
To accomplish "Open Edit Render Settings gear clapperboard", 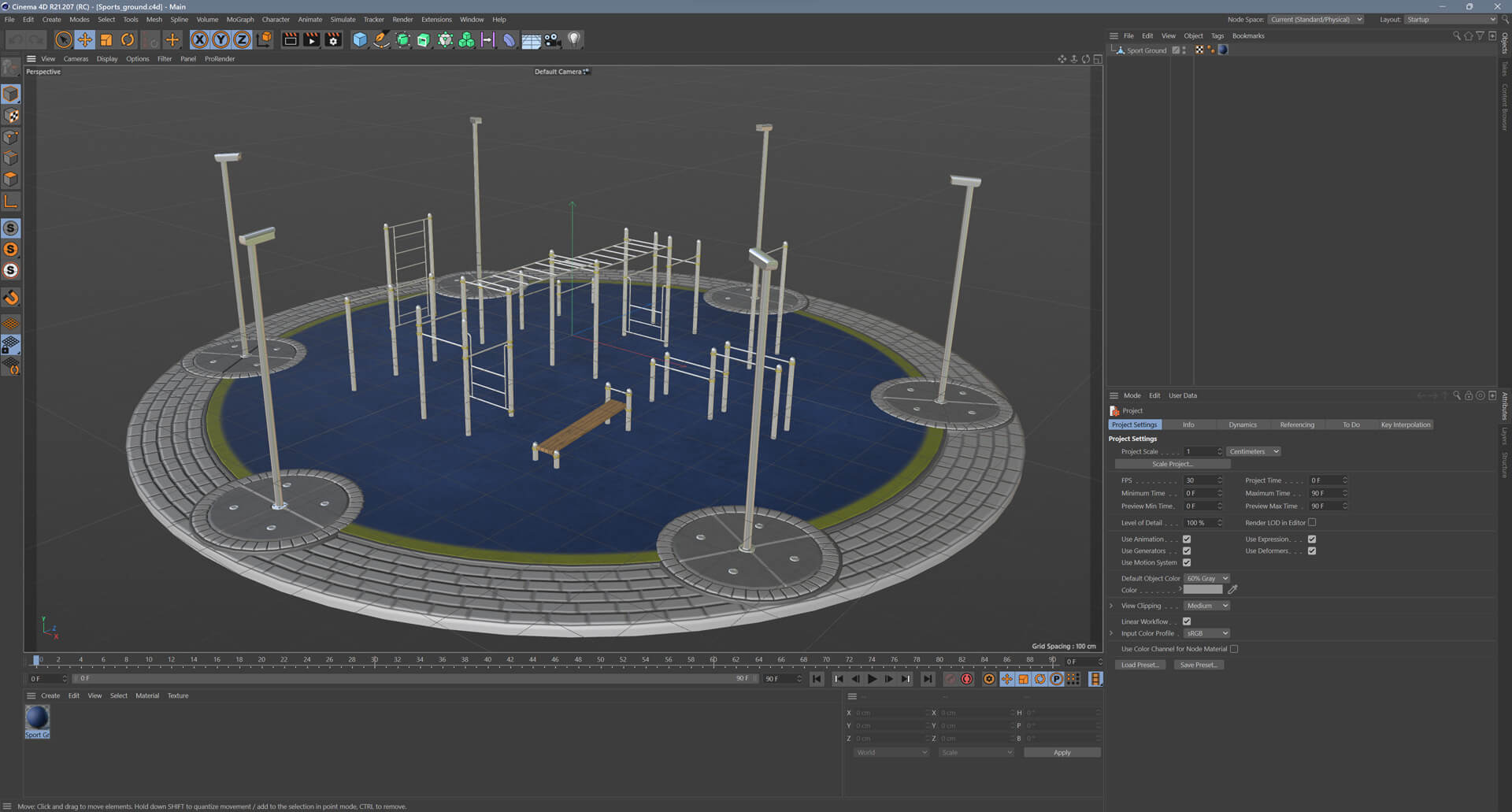I will point(334,39).
